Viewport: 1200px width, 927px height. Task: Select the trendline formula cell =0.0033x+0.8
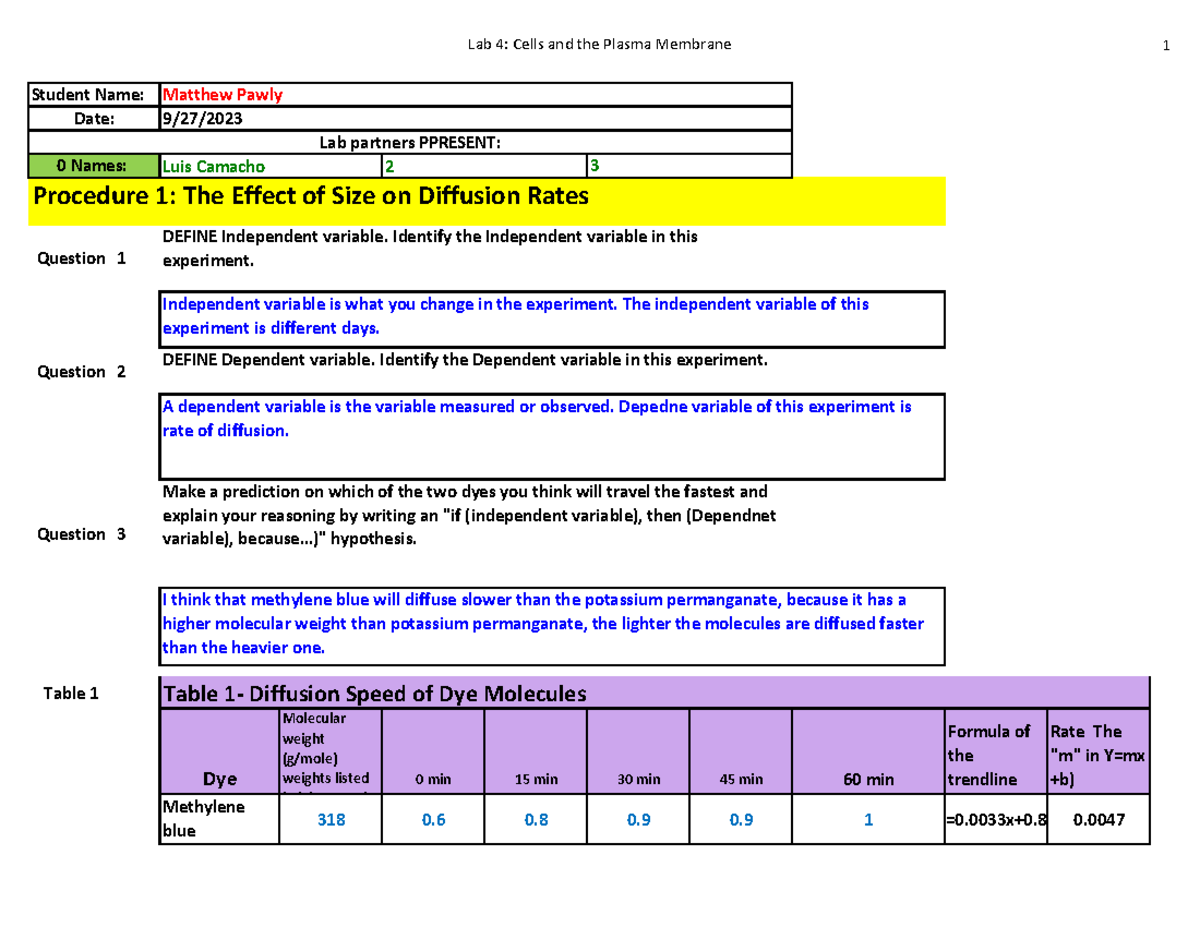(x=995, y=819)
